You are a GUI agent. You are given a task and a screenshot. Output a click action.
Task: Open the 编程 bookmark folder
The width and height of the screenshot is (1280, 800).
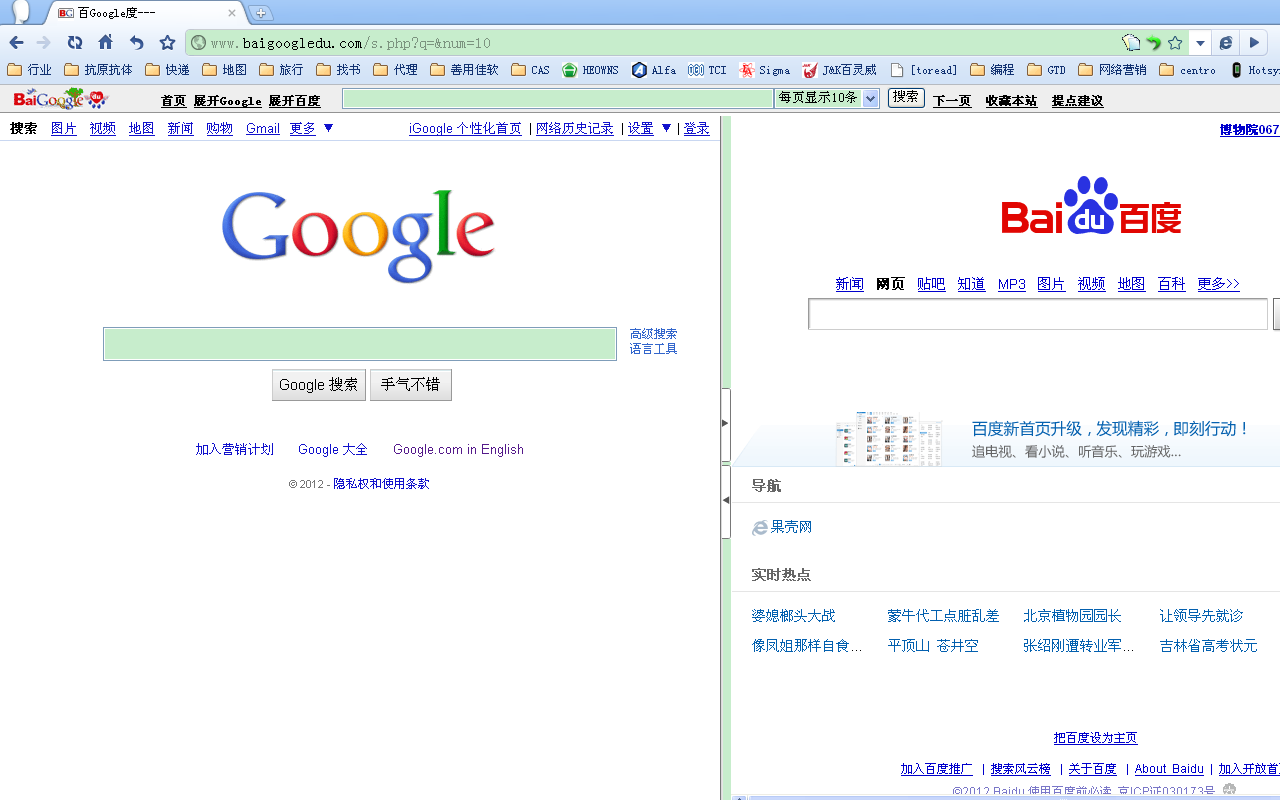[x=992, y=70]
